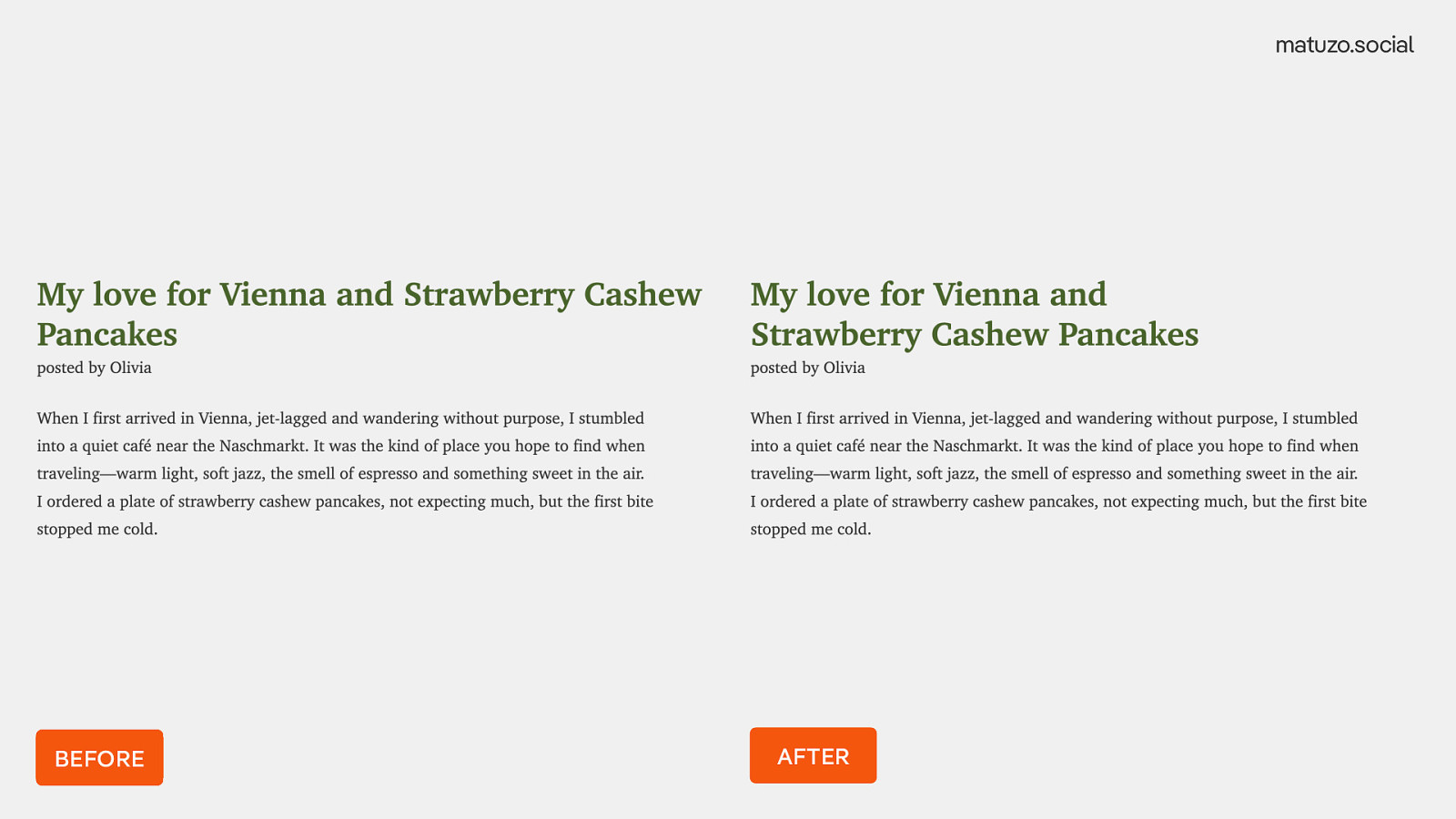Click the orange AFTER label button

pos(813,755)
